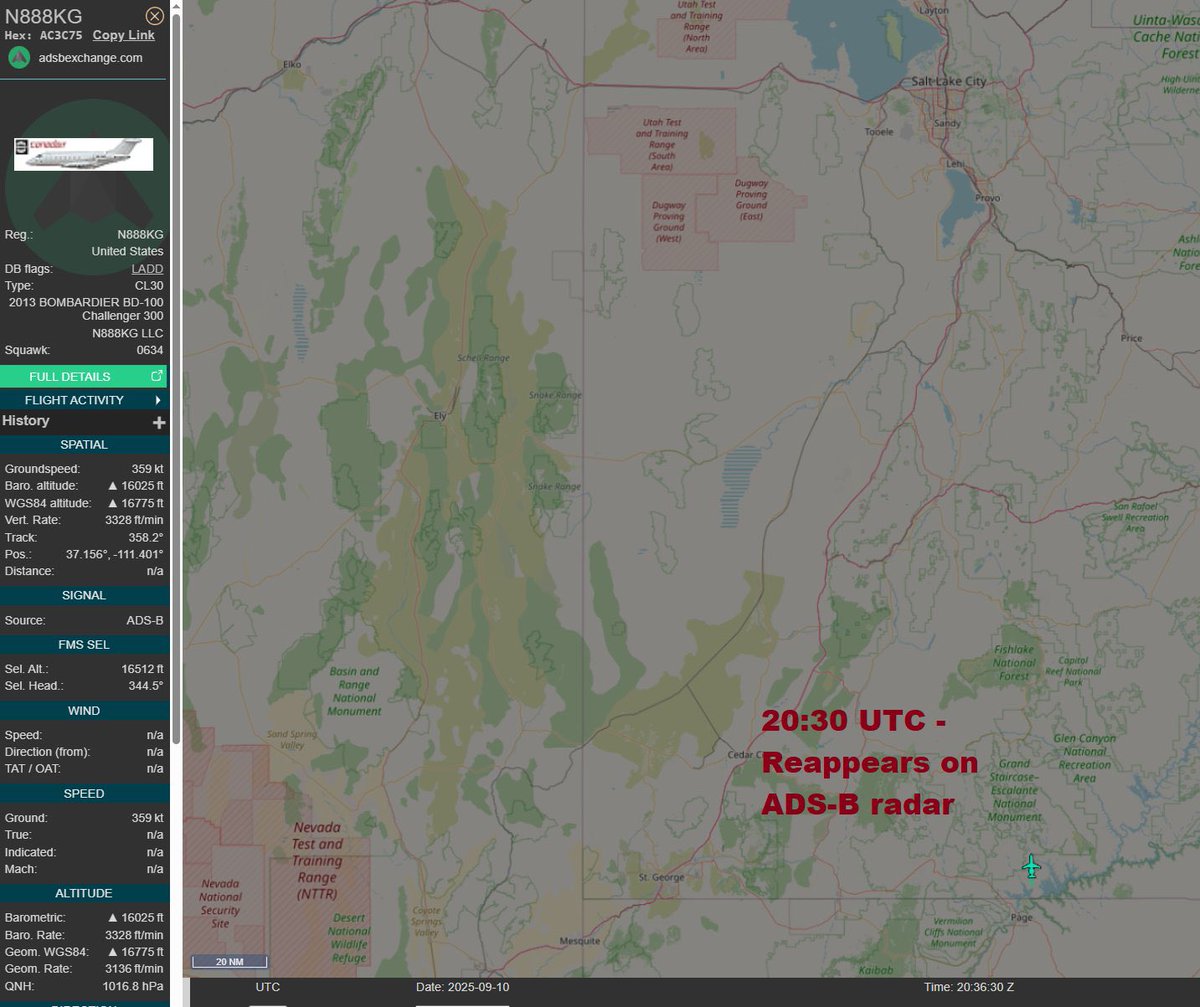Select the teal aircraft icon on map
The width and height of the screenshot is (1200, 1007).
pos(1031,866)
